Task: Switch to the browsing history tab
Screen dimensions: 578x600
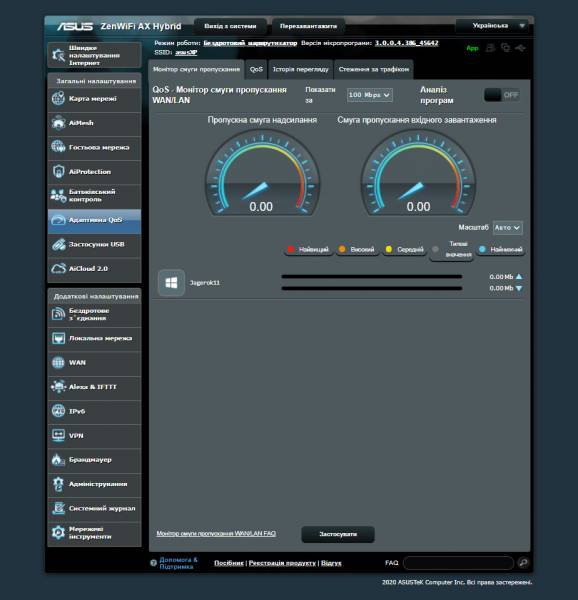Action: pos(301,70)
